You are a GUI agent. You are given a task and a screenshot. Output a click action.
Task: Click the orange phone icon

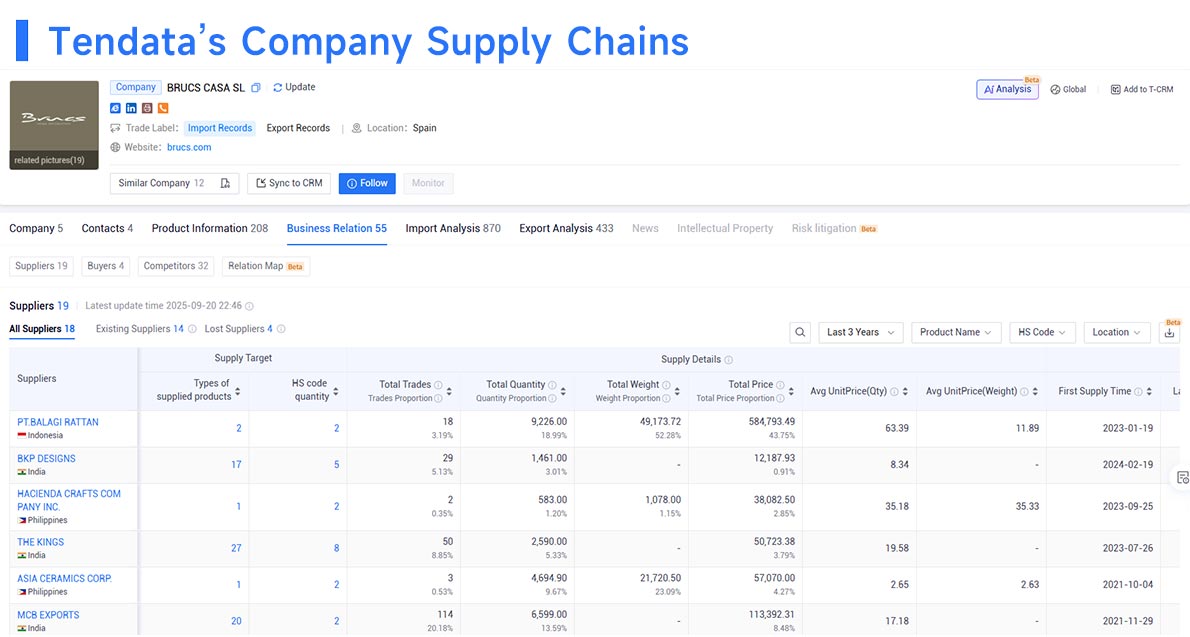[x=163, y=109]
